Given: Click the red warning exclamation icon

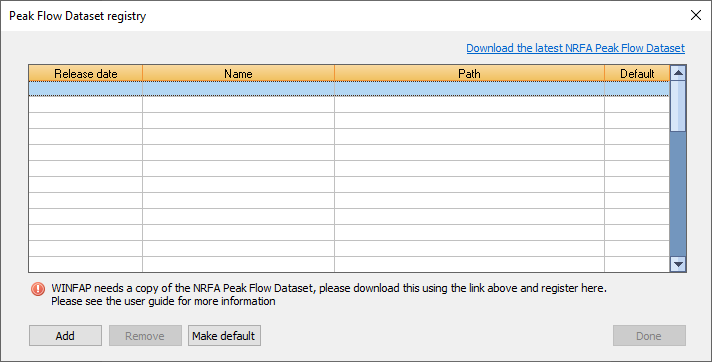Looking at the screenshot, I should coord(38,289).
